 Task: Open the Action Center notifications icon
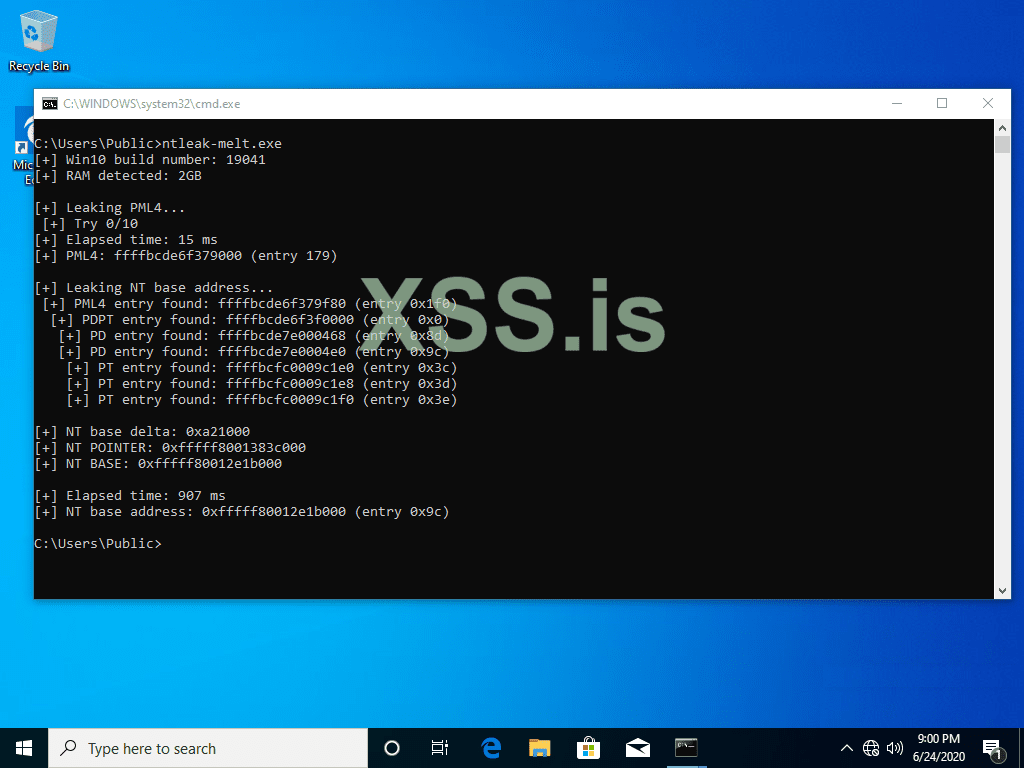click(992, 748)
